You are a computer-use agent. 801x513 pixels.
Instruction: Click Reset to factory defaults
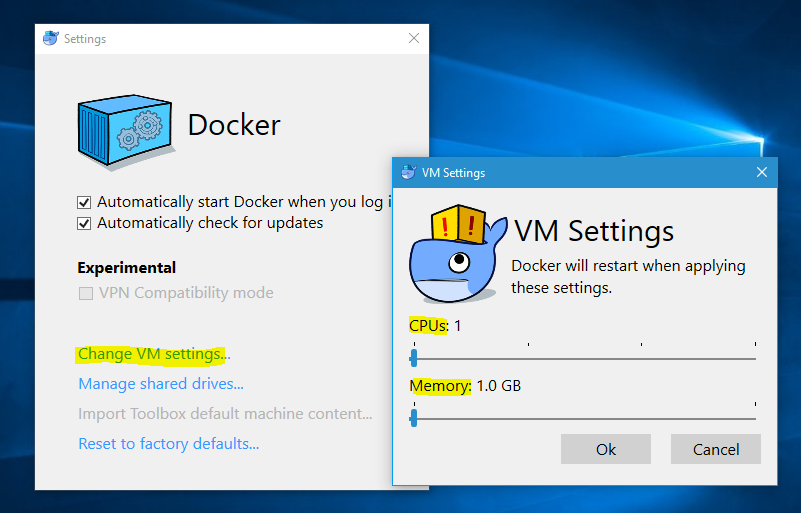(168, 444)
